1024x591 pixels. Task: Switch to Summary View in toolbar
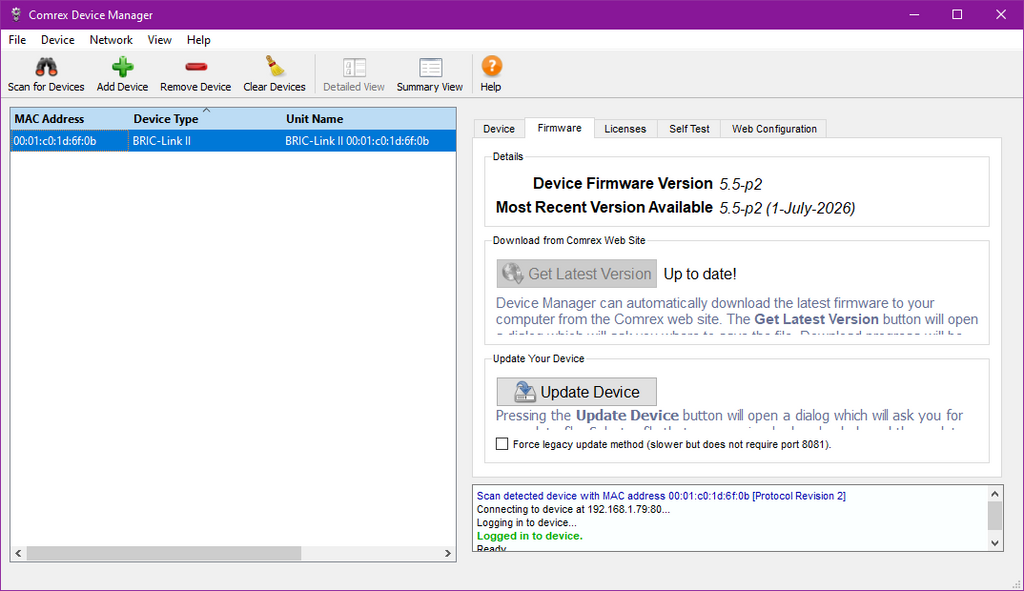430,74
